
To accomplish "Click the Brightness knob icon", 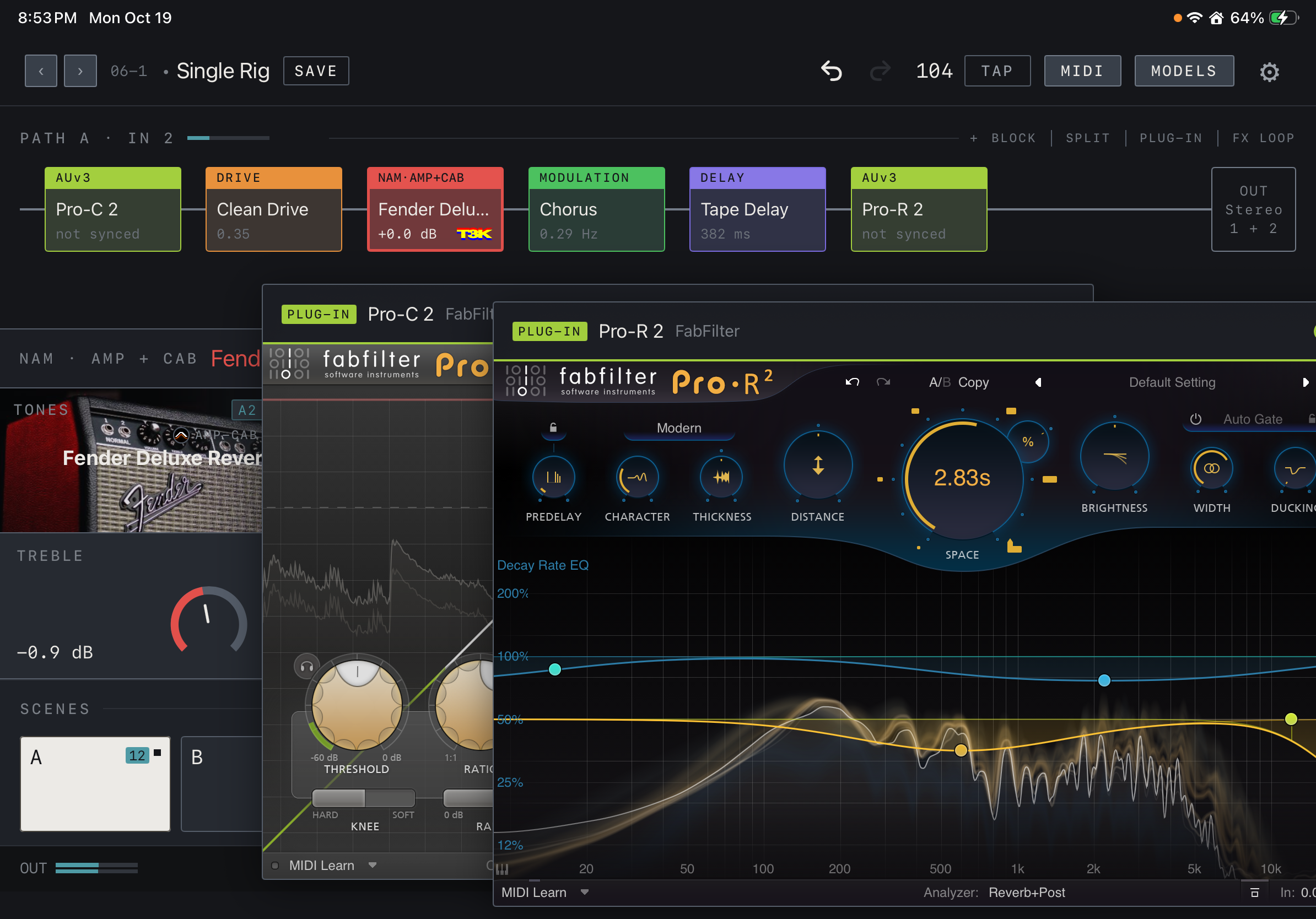I will point(1114,457).
